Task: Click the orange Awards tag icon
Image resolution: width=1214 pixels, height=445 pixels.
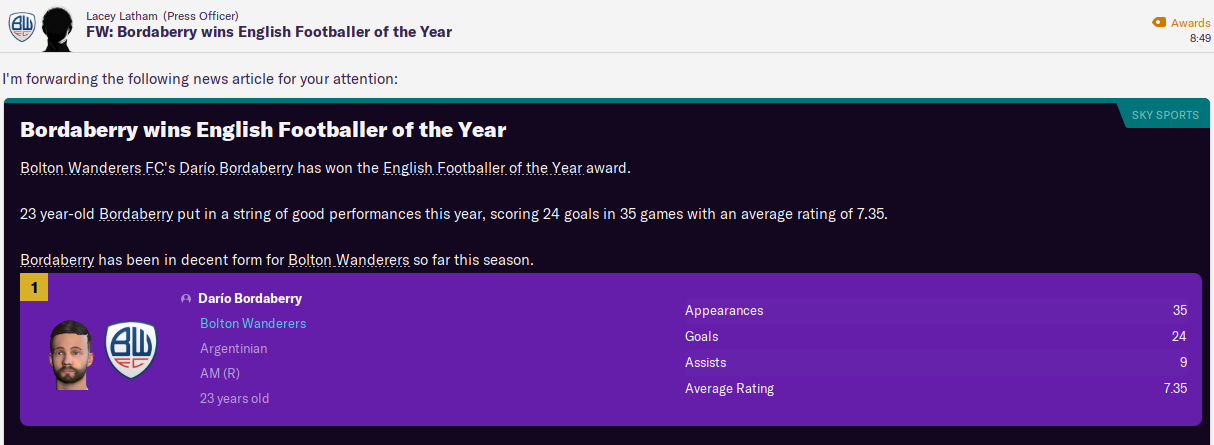Action: (x=1159, y=22)
